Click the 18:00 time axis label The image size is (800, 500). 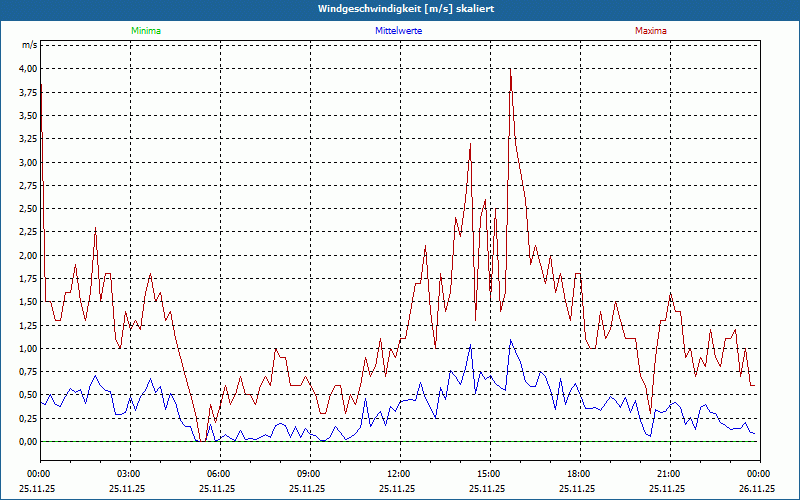[x=579, y=473]
